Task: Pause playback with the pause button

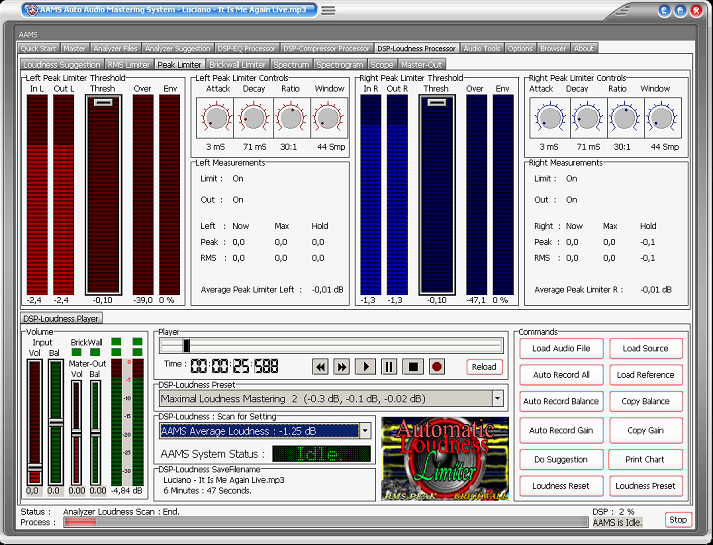Action: pyautogui.click(x=389, y=366)
